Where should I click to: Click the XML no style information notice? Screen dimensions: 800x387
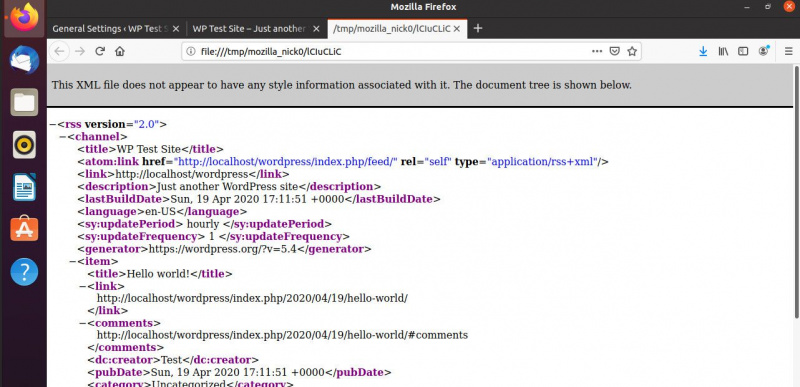[x=342, y=85]
